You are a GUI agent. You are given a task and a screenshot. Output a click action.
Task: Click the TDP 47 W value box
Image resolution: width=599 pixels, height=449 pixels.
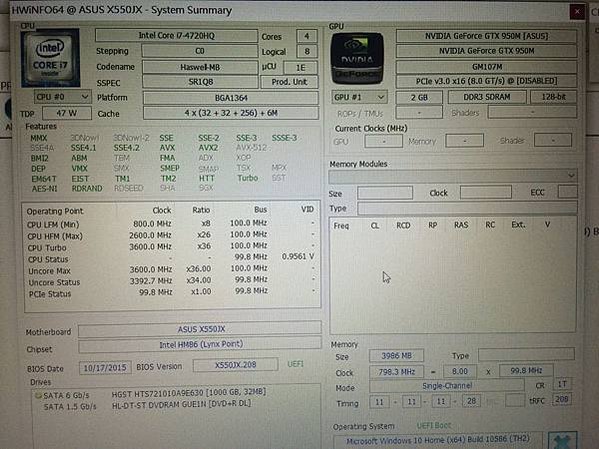tap(67, 113)
